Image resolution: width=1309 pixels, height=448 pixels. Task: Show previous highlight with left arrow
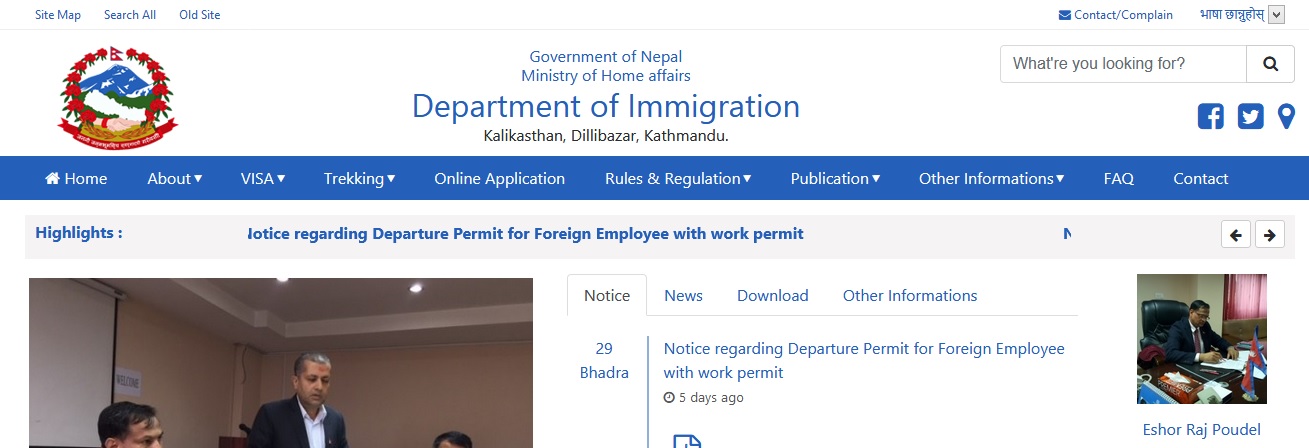click(1236, 235)
